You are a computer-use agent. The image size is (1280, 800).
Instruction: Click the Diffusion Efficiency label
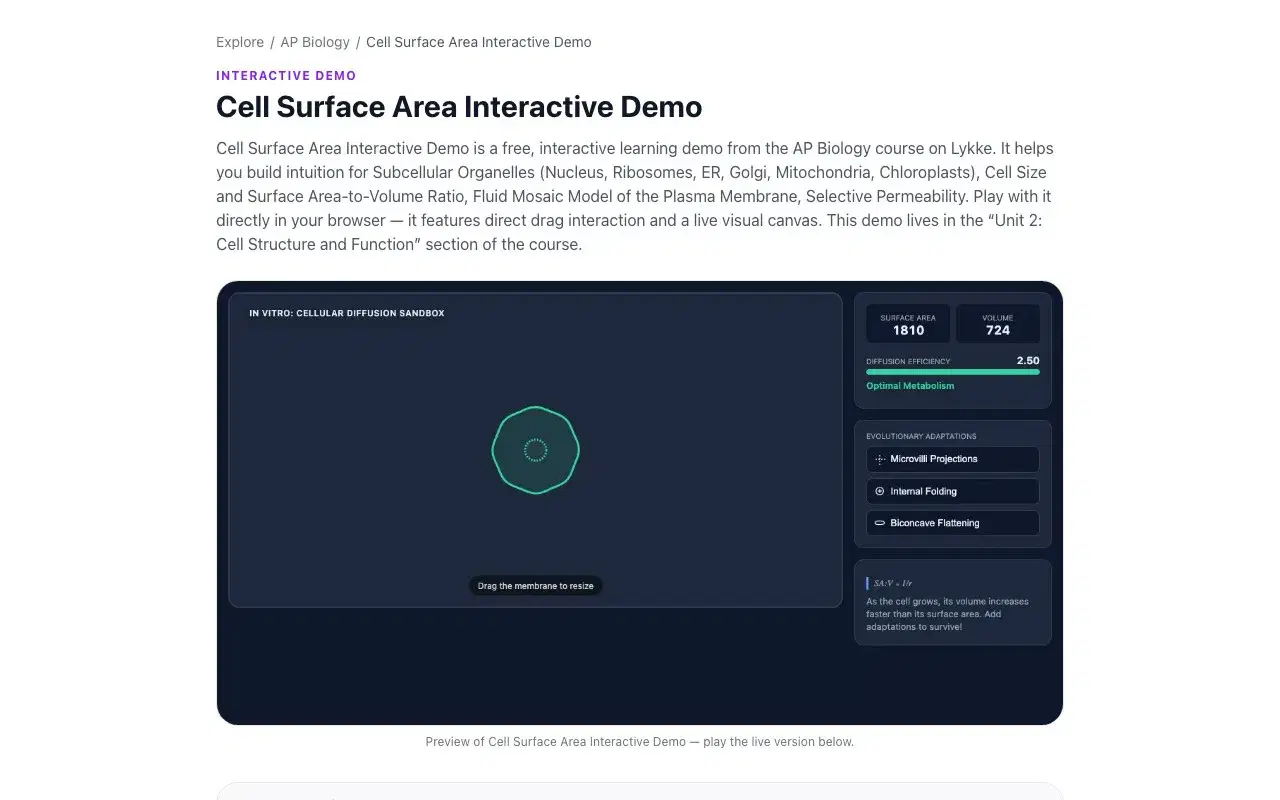point(908,361)
